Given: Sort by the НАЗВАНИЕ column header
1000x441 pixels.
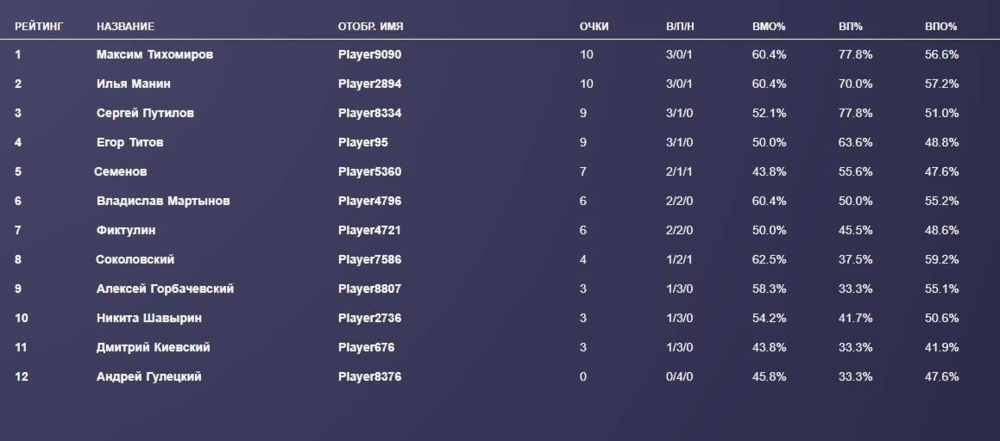Looking at the screenshot, I should coord(126,26).
